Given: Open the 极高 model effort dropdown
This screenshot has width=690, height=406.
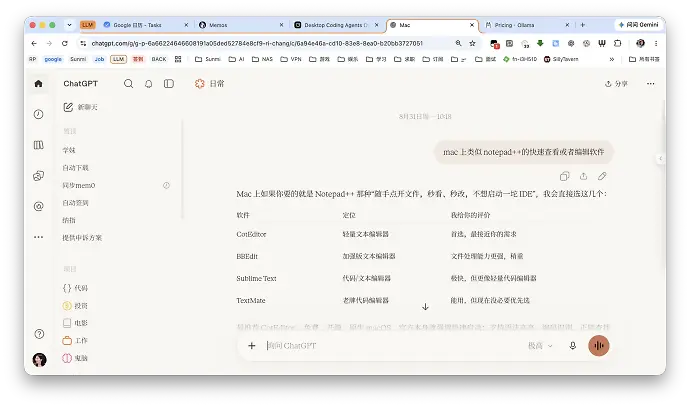Looking at the screenshot, I should (x=540, y=346).
